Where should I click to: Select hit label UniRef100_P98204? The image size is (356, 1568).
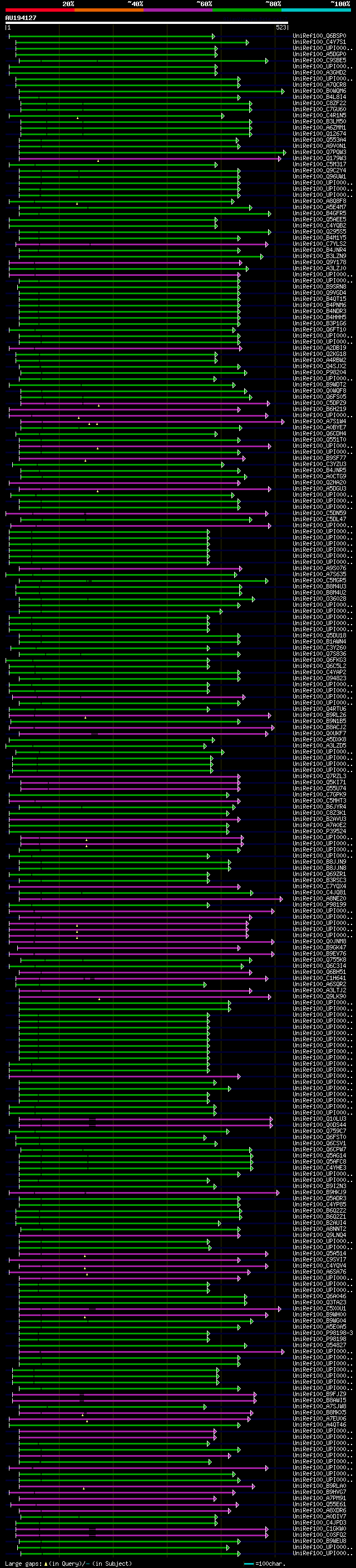319,373
